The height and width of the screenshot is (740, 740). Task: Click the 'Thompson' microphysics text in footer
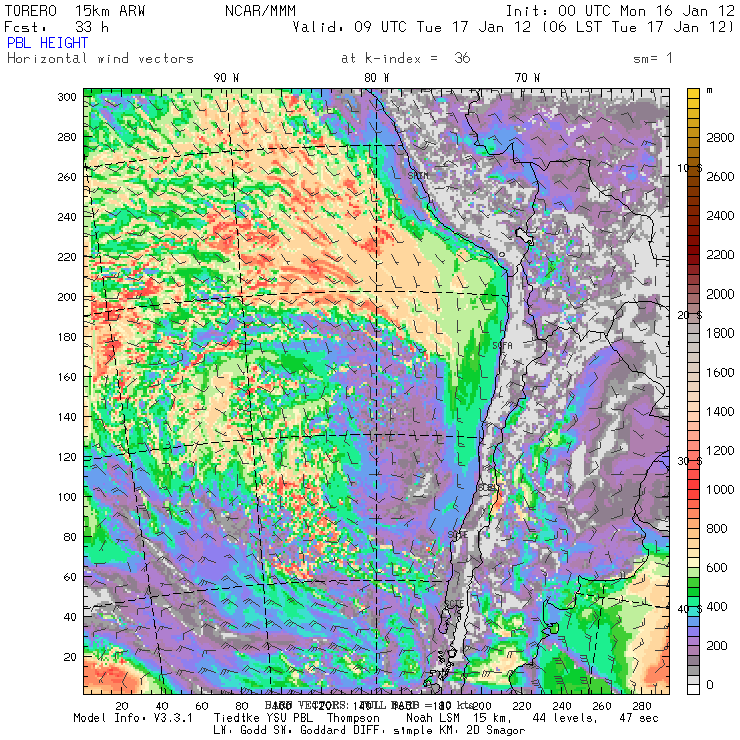(x=353, y=718)
